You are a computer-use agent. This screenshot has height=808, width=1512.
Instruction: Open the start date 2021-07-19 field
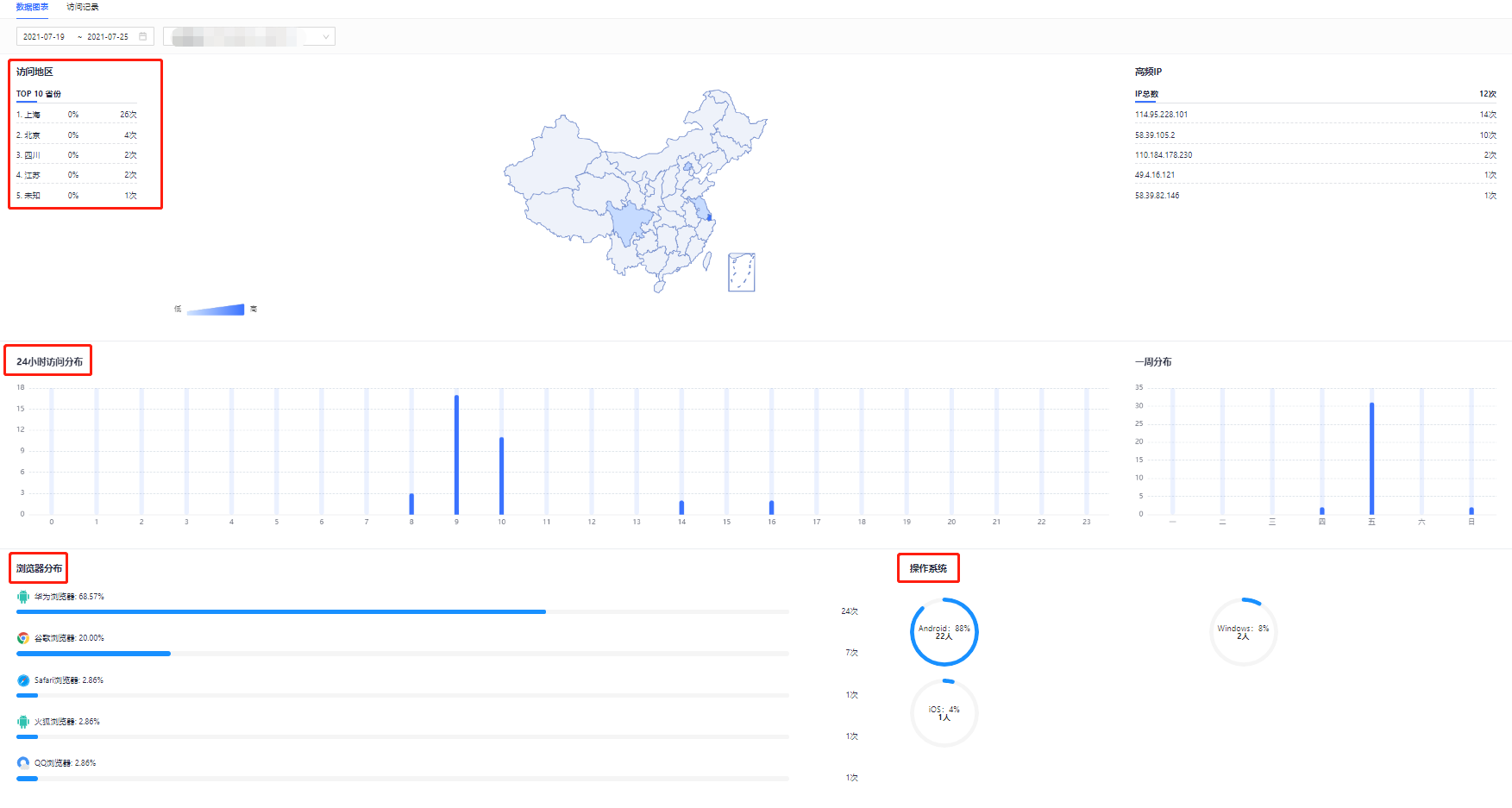coord(44,36)
